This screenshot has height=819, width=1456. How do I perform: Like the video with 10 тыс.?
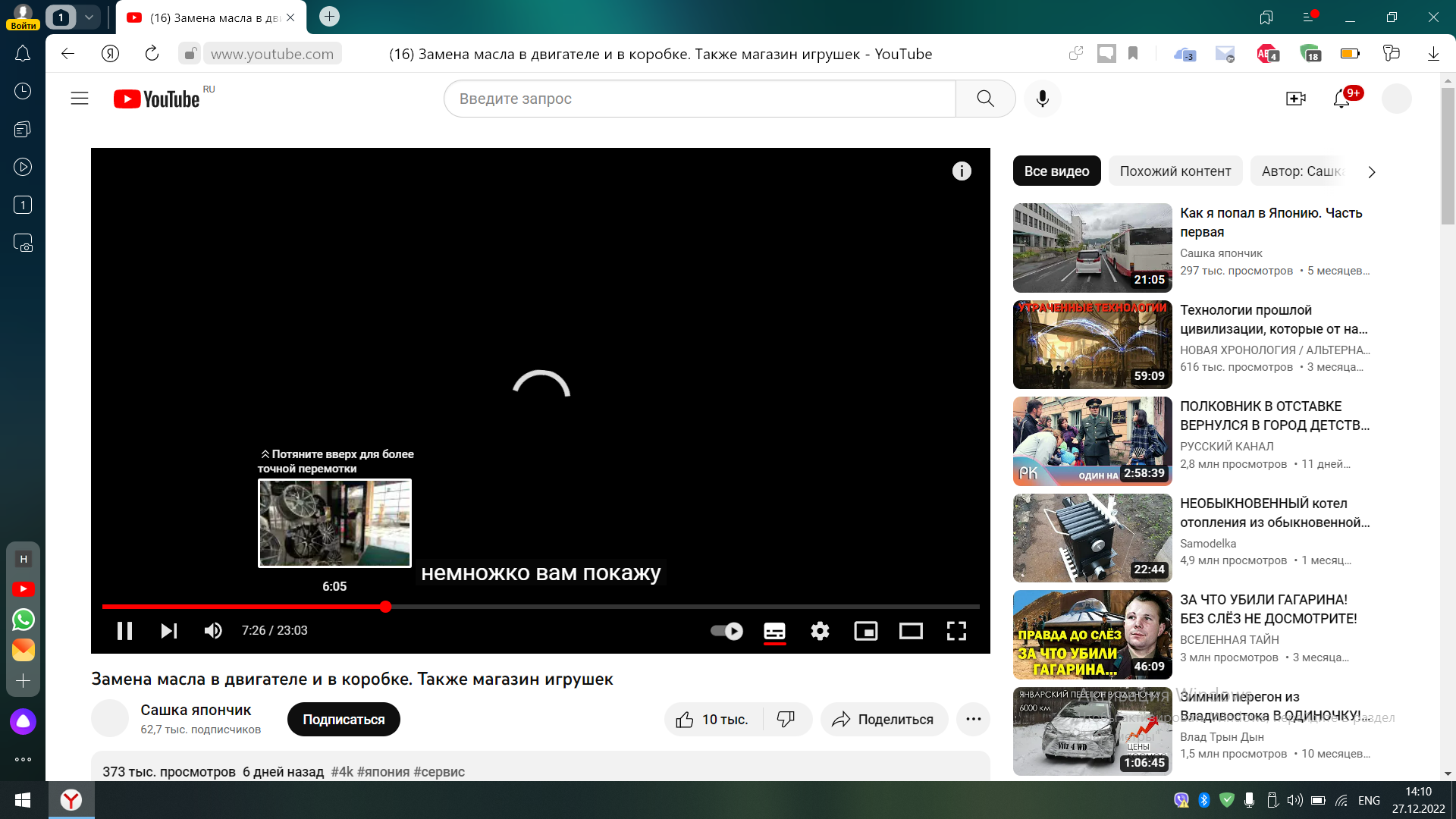[713, 720]
